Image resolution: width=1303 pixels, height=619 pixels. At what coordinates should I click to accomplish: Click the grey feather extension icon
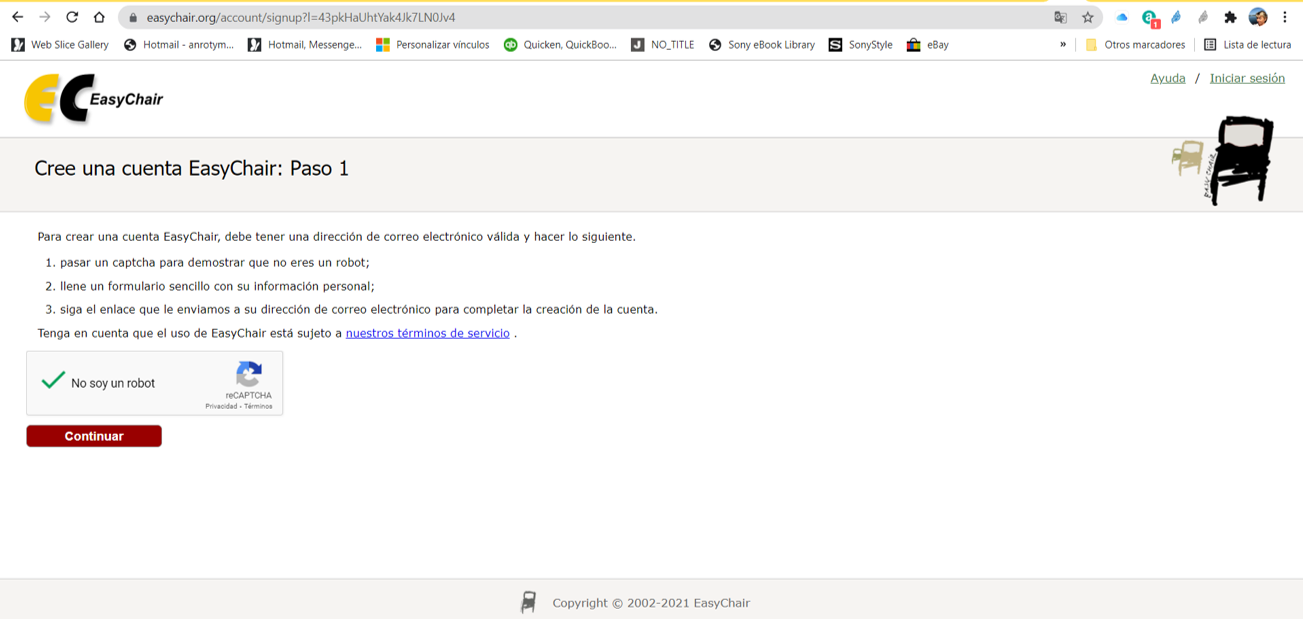(1203, 17)
